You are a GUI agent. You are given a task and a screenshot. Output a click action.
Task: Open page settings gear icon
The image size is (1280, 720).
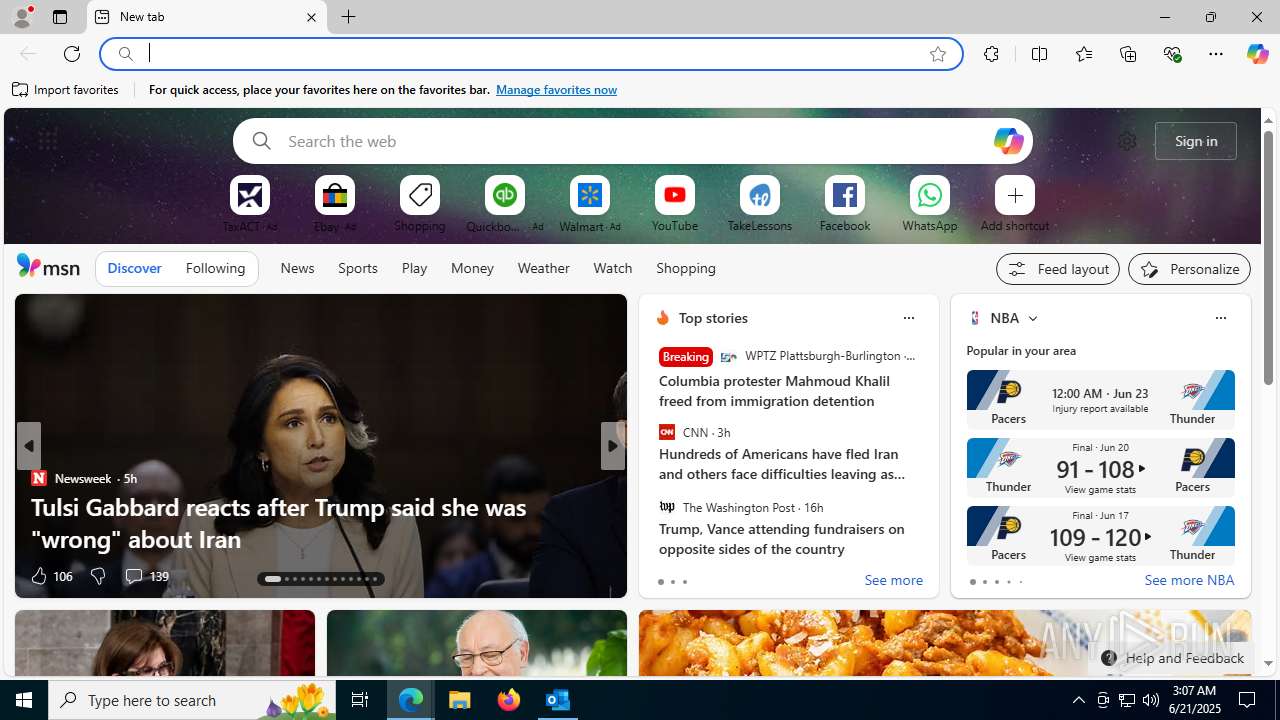click(x=1127, y=141)
